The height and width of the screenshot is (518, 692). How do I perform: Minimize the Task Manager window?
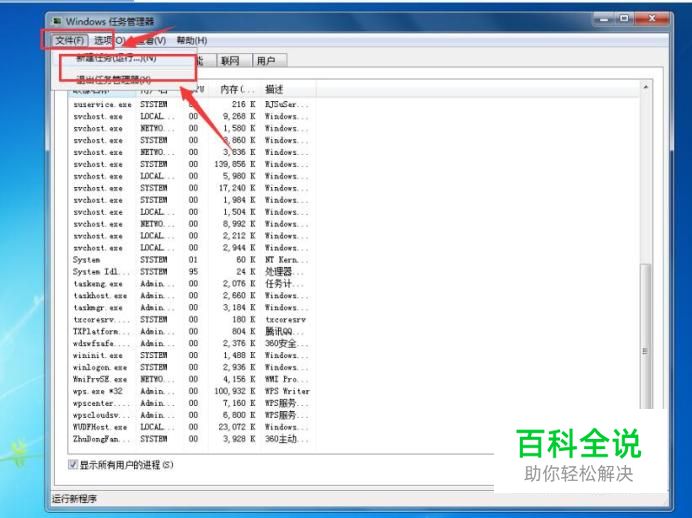(604, 19)
